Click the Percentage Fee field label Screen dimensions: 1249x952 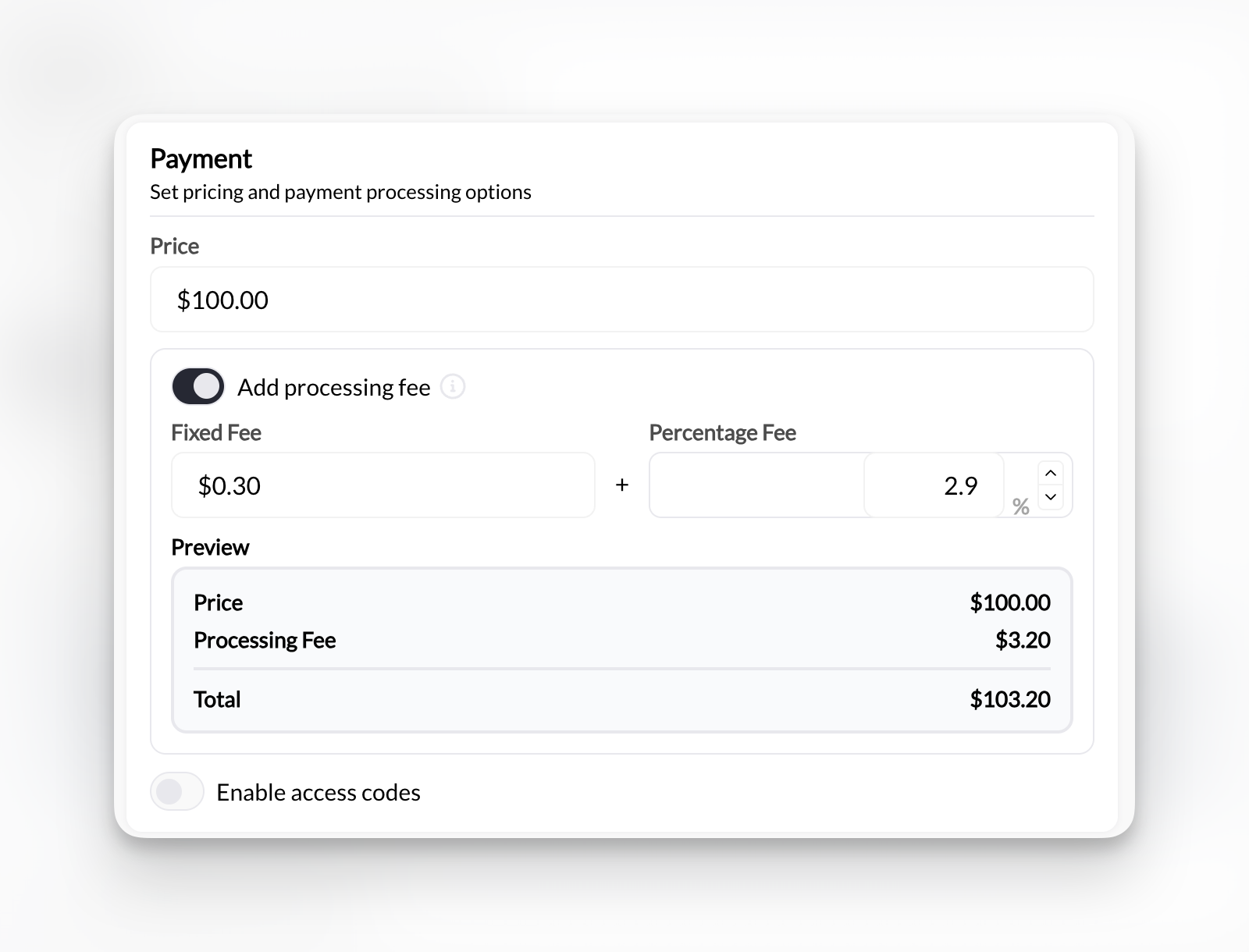(x=722, y=432)
